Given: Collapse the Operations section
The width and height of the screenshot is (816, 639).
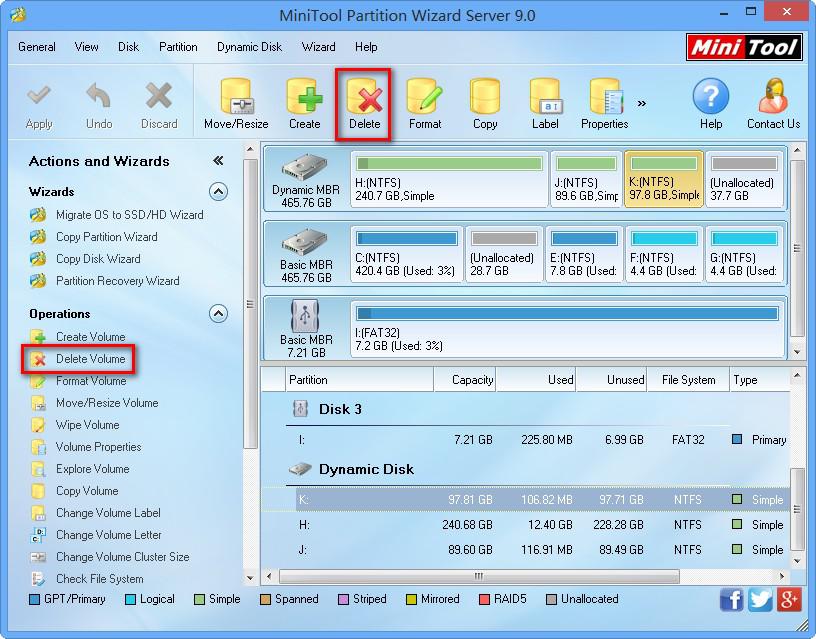Looking at the screenshot, I should coord(218,313).
